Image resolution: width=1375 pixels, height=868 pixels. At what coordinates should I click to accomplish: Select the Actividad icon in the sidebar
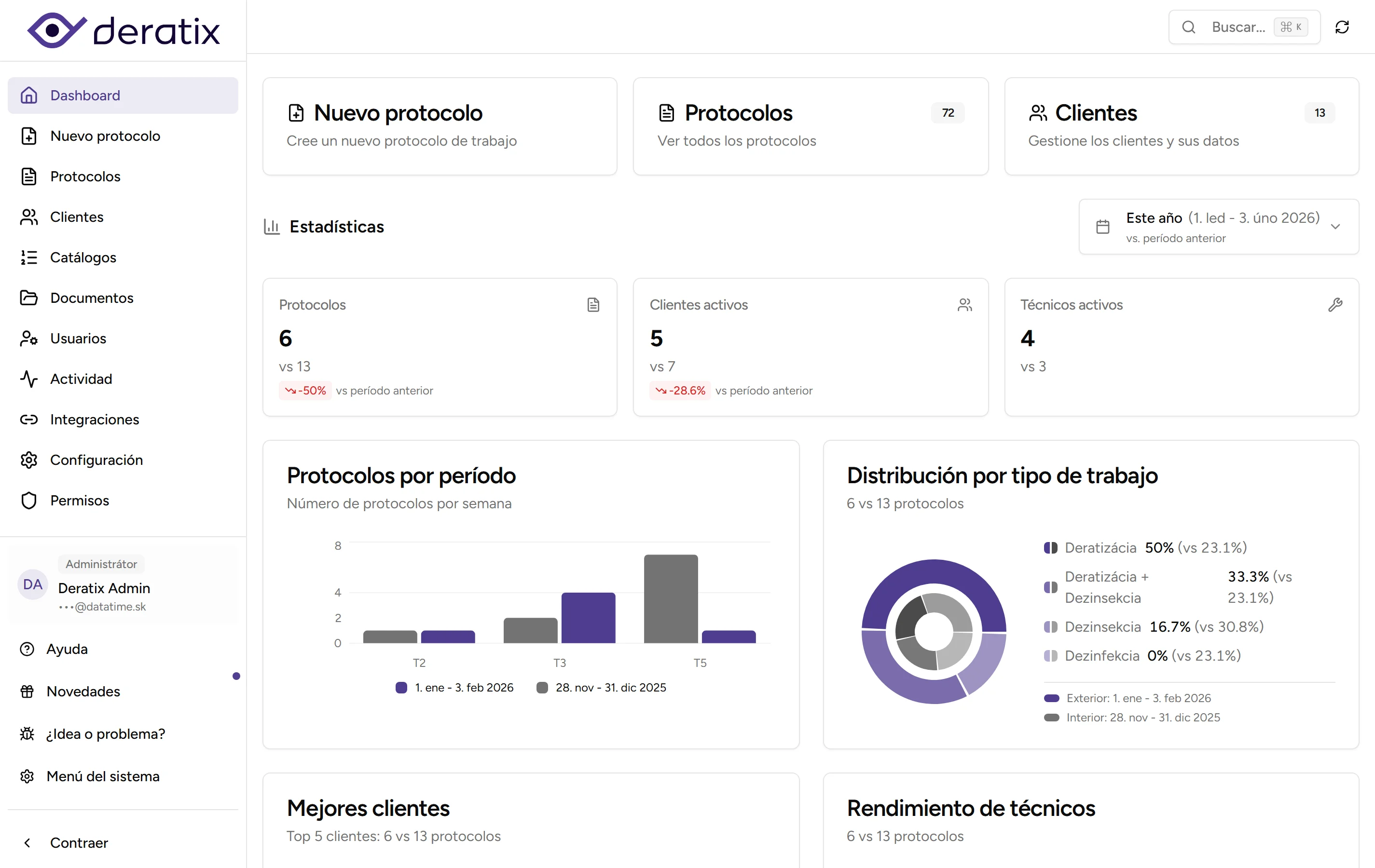point(29,379)
